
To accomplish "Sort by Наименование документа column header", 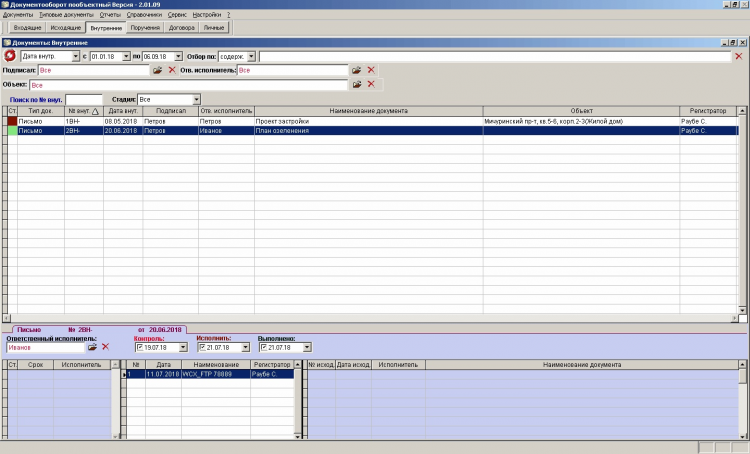I will click(368, 111).
